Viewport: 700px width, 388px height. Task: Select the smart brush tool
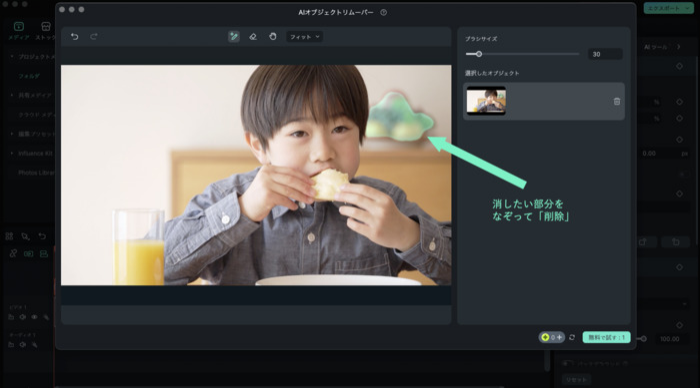coord(233,37)
